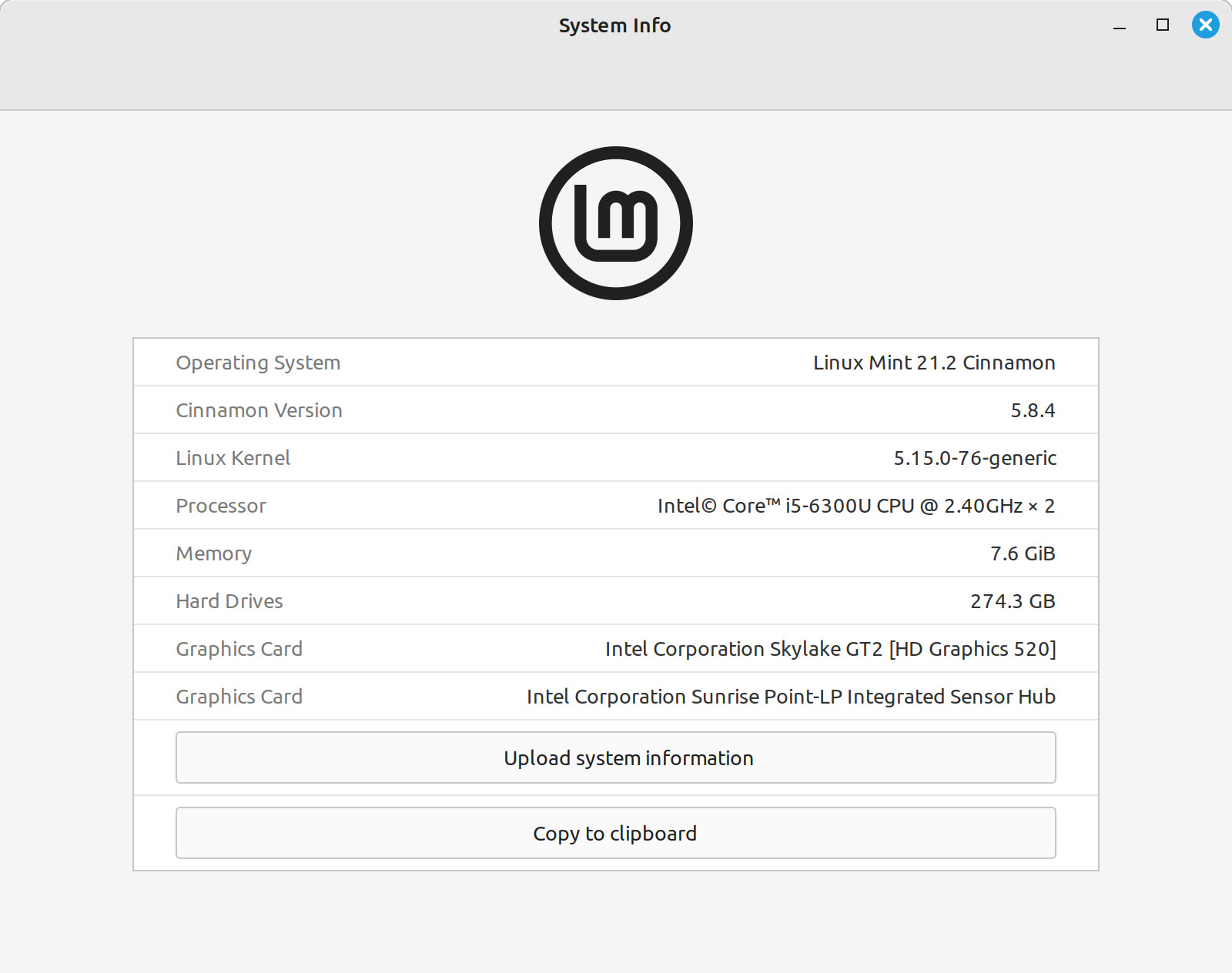
Task: Select the Cinnamon Version label
Action: 259,410
